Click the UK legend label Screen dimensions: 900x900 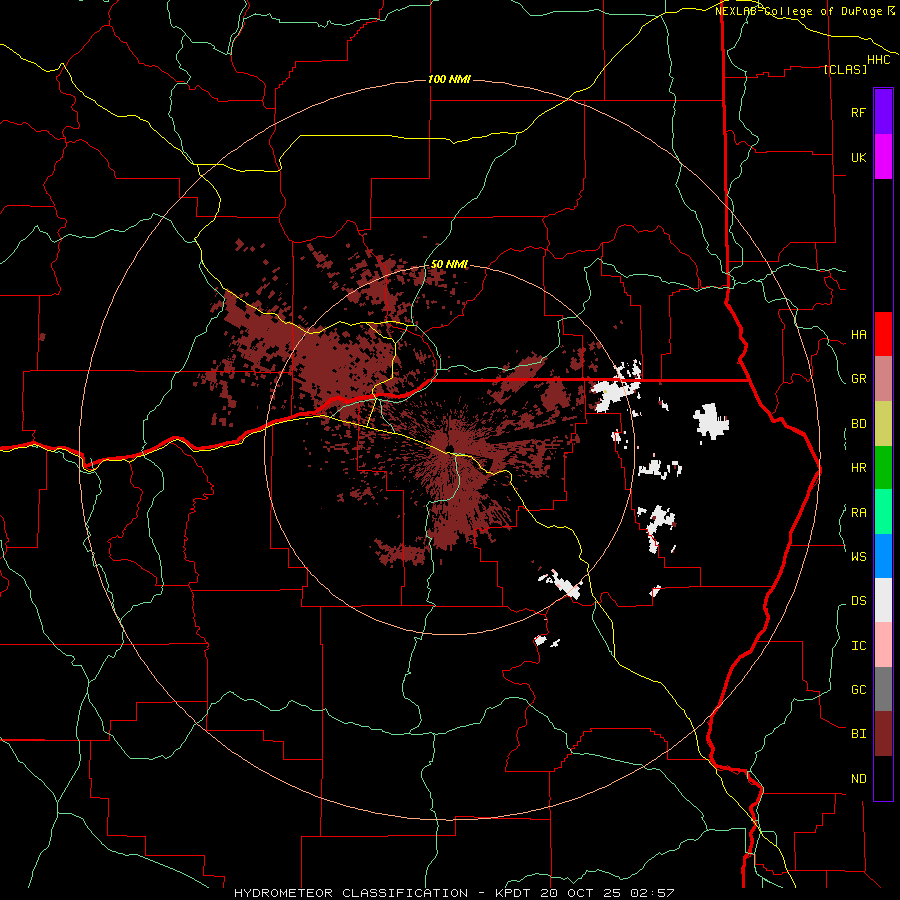[x=858, y=157]
